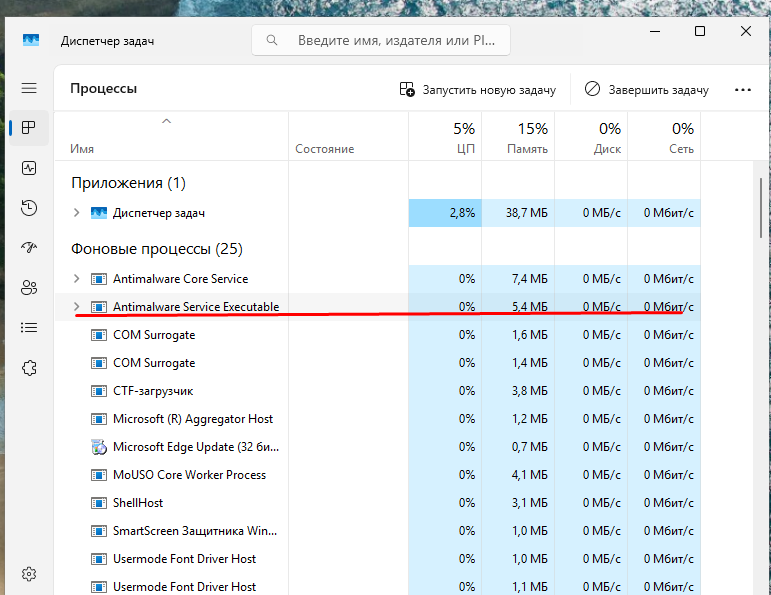The image size is (771, 595).
Task: Click the vertical scrollbar of the process list
Action: [761, 208]
